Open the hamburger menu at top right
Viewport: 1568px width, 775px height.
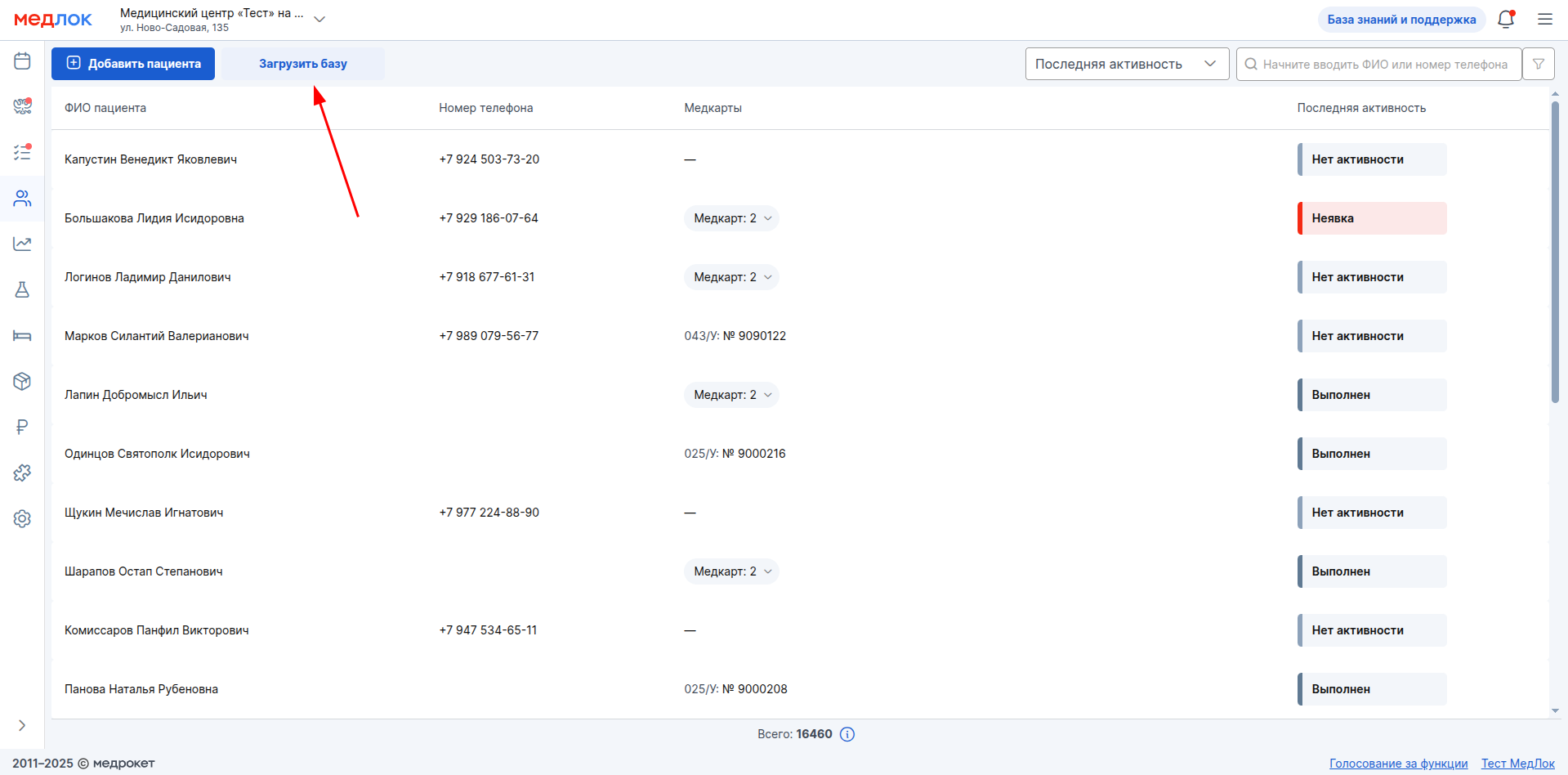click(x=1545, y=19)
